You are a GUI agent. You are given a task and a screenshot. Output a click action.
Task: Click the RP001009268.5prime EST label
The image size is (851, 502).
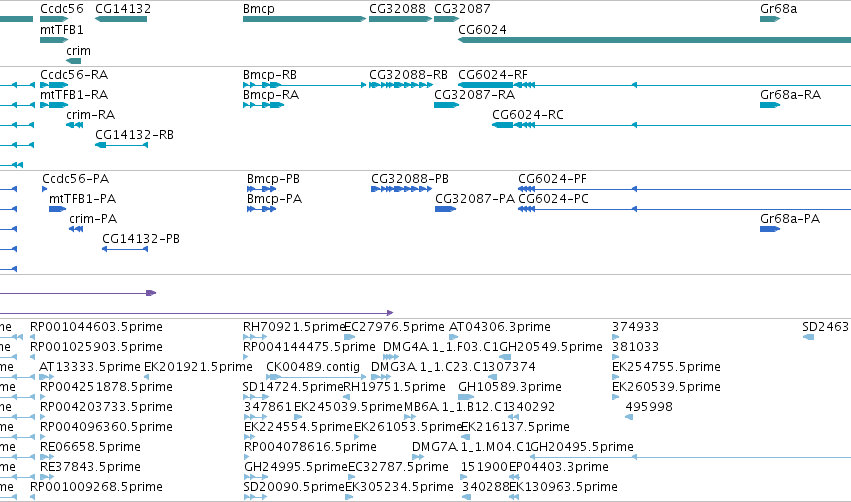pyautogui.click(x=96, y=487)
